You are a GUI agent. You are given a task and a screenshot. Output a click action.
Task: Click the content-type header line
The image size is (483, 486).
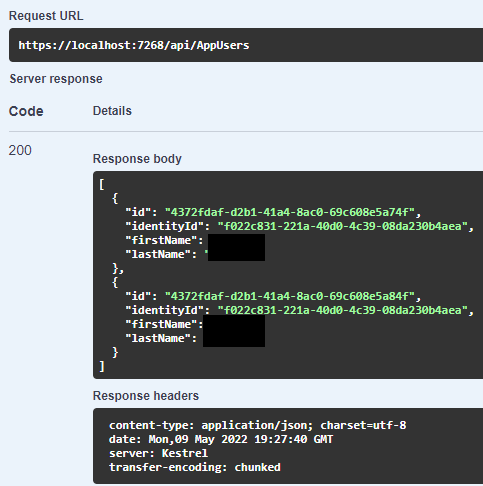pos(258,425)
